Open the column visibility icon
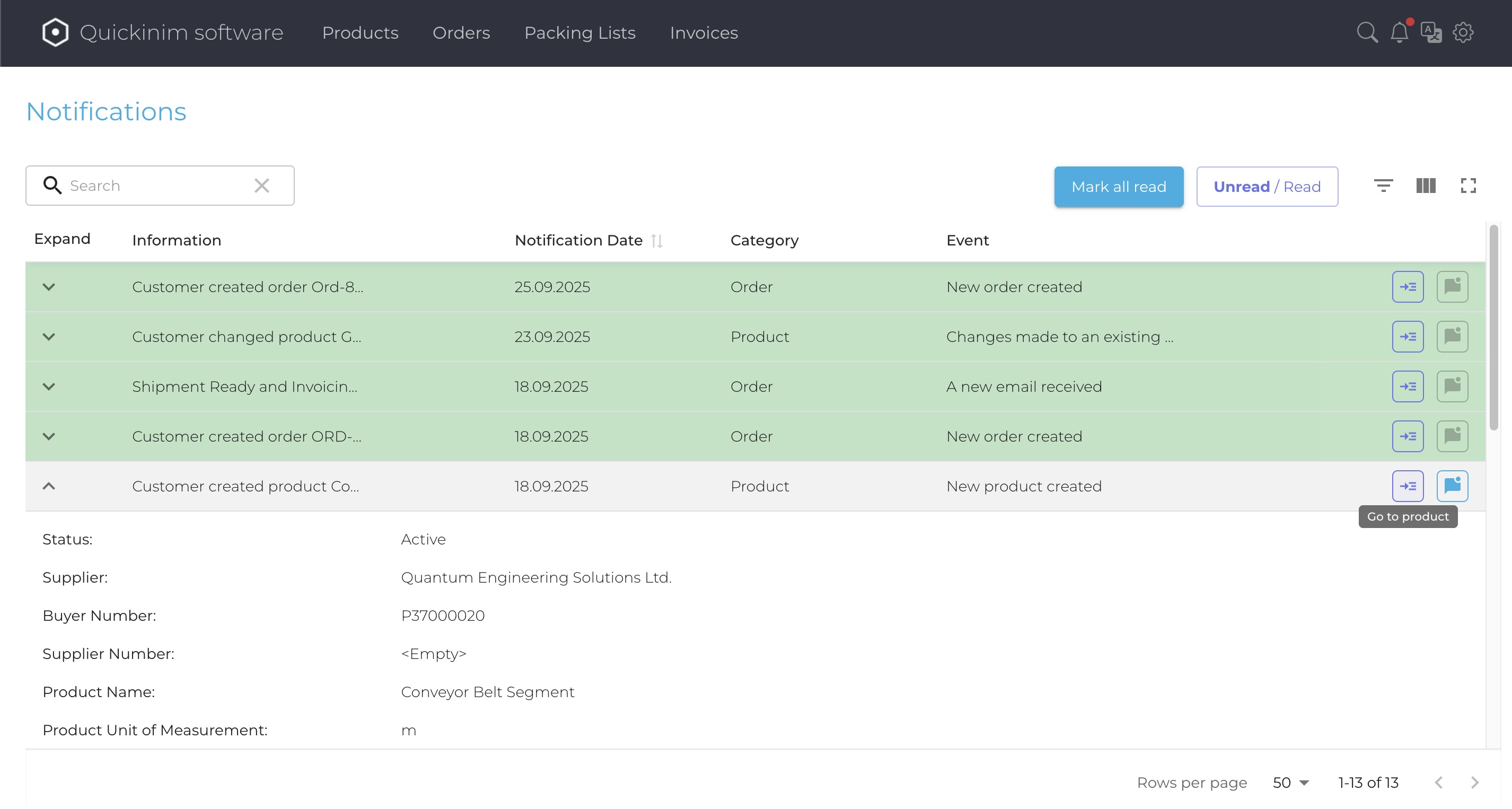 click(1426, 186)
